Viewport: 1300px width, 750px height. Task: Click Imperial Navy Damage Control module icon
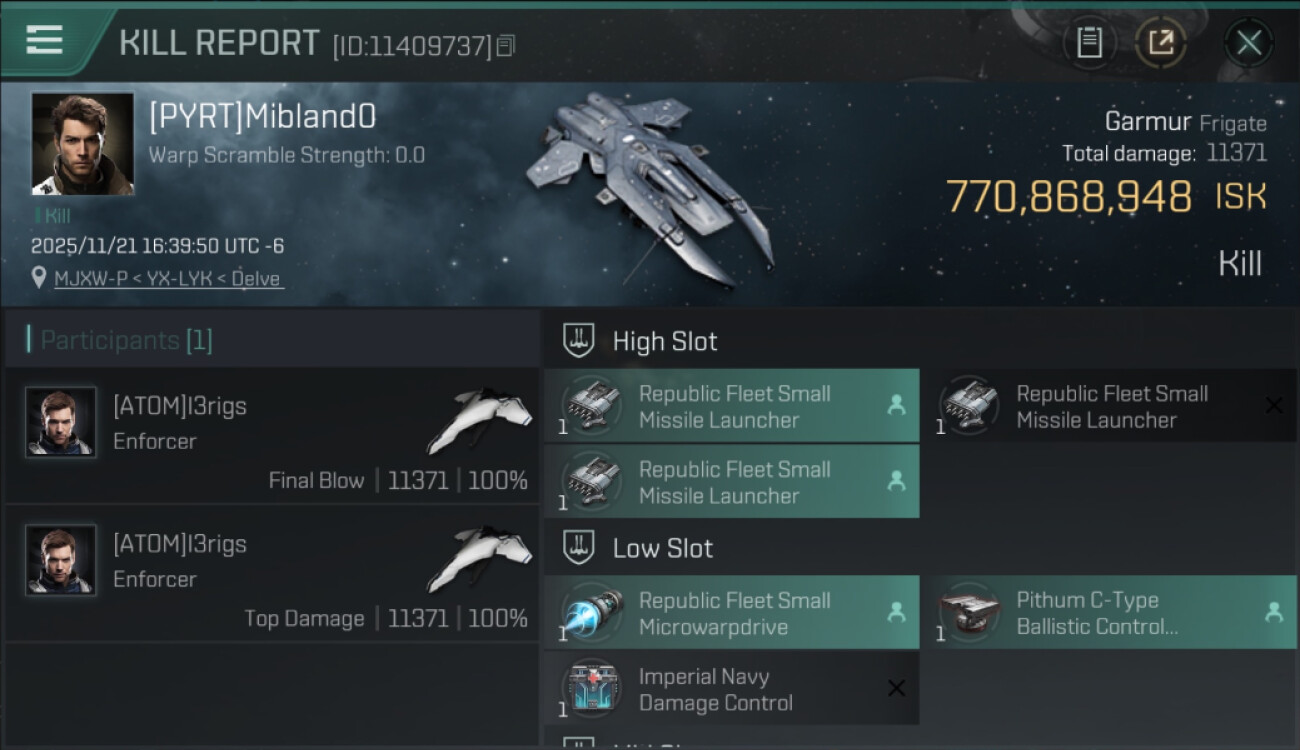coord(591,688)
